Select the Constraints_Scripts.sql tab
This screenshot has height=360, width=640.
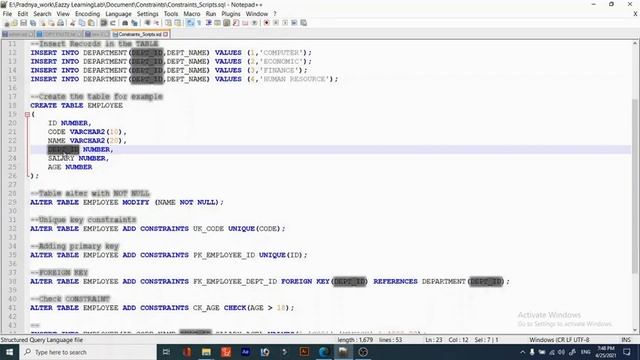(x=140, y=34)
